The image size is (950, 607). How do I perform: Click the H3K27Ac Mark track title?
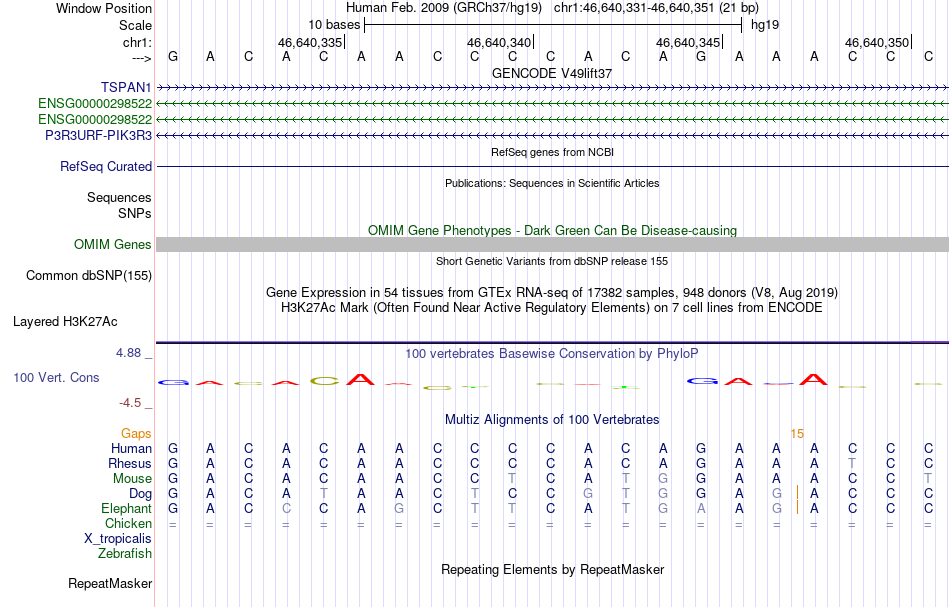point(552,308)
